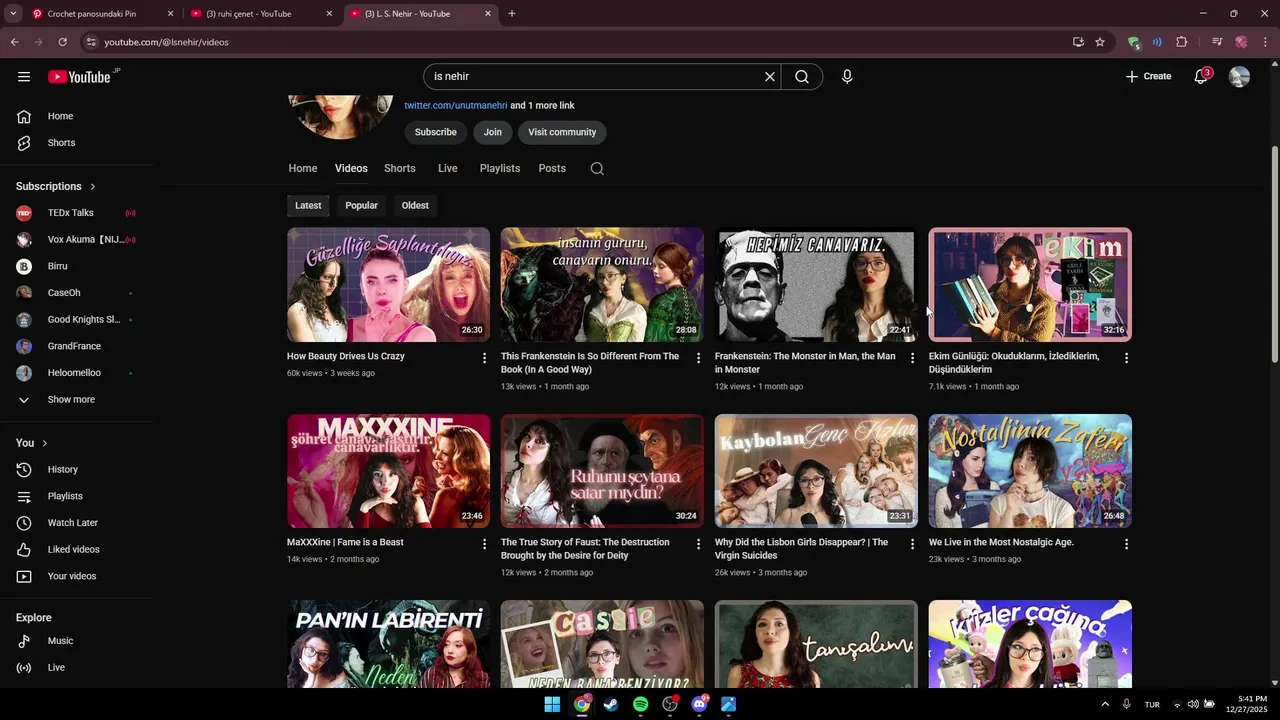Viewport: 1280px width, 720px height.
Task: Open the volume control in system tray
Action: [x=1193, y=704]
